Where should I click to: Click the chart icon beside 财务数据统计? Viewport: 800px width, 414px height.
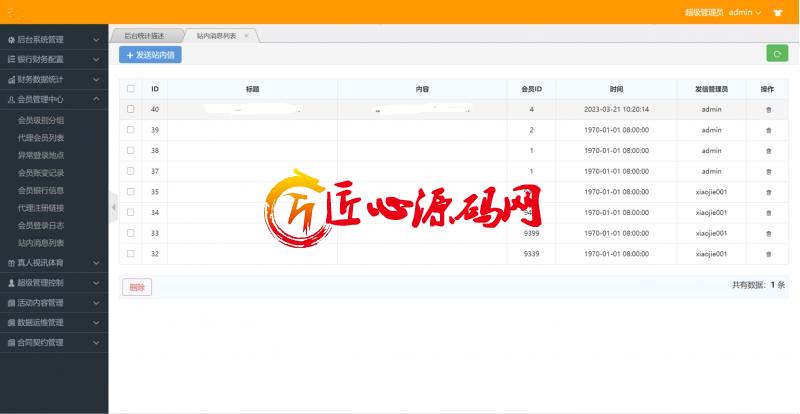(x=11, y=80)
